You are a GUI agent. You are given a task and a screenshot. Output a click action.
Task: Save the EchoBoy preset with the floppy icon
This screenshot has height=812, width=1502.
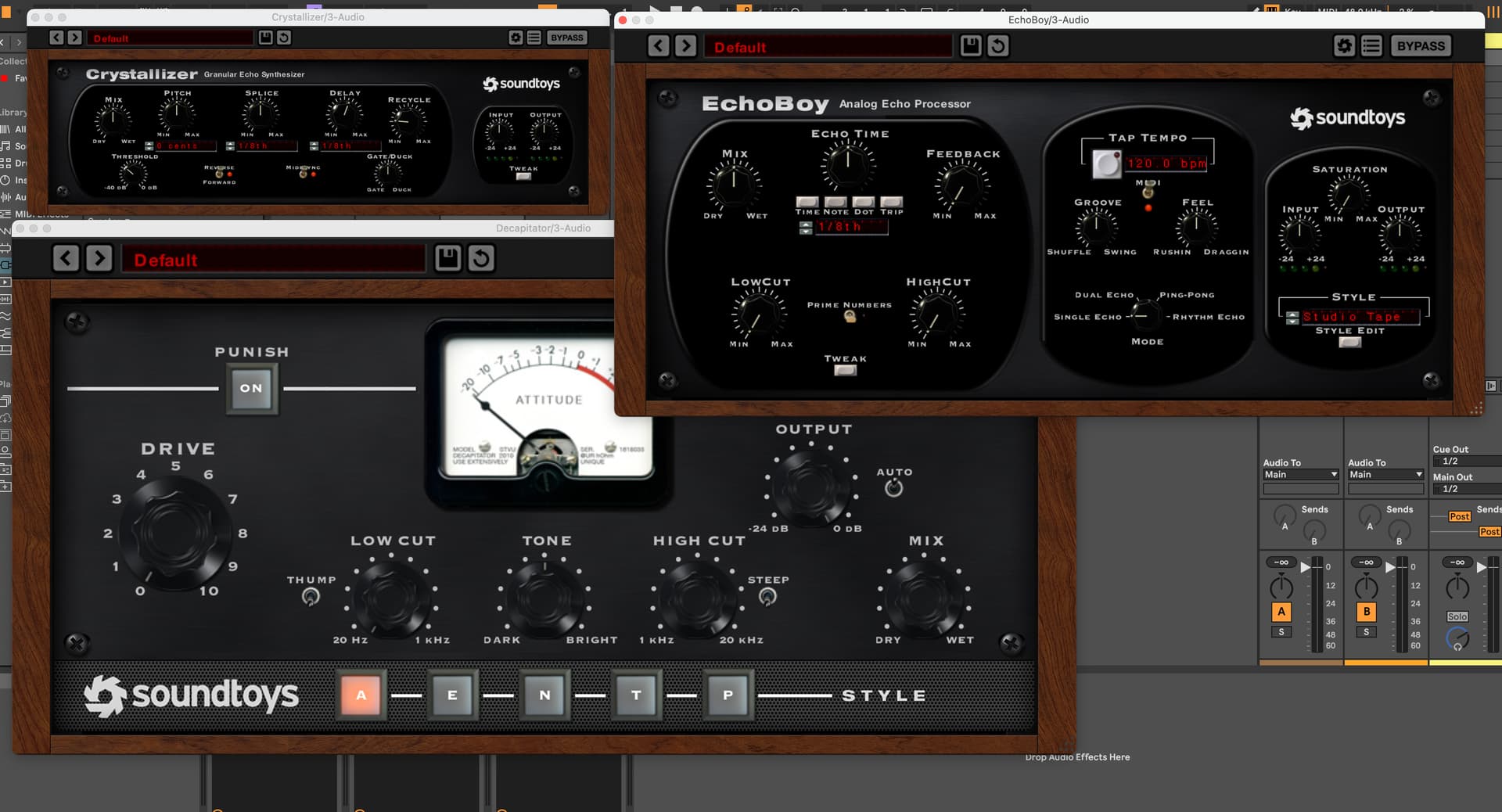tap(970, 46)
